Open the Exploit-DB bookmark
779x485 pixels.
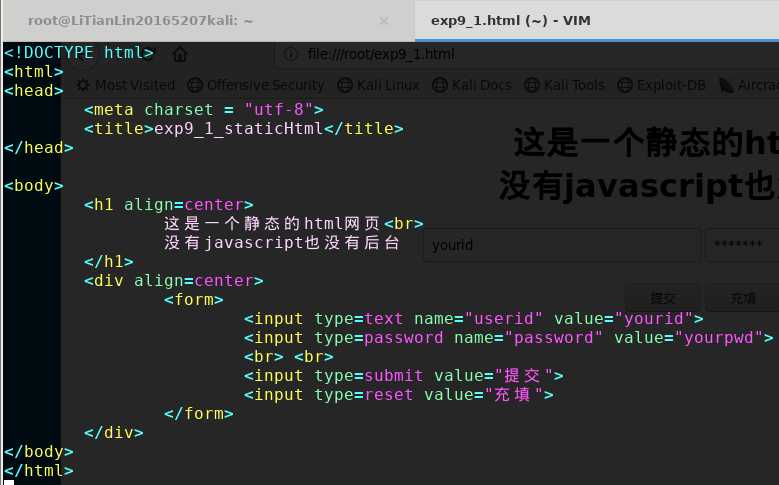coord(661,85)
